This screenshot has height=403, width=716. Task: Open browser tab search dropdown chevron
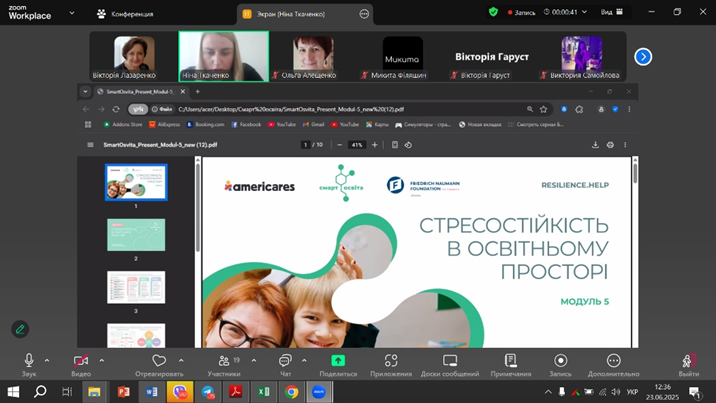click(x=85, y=92)
